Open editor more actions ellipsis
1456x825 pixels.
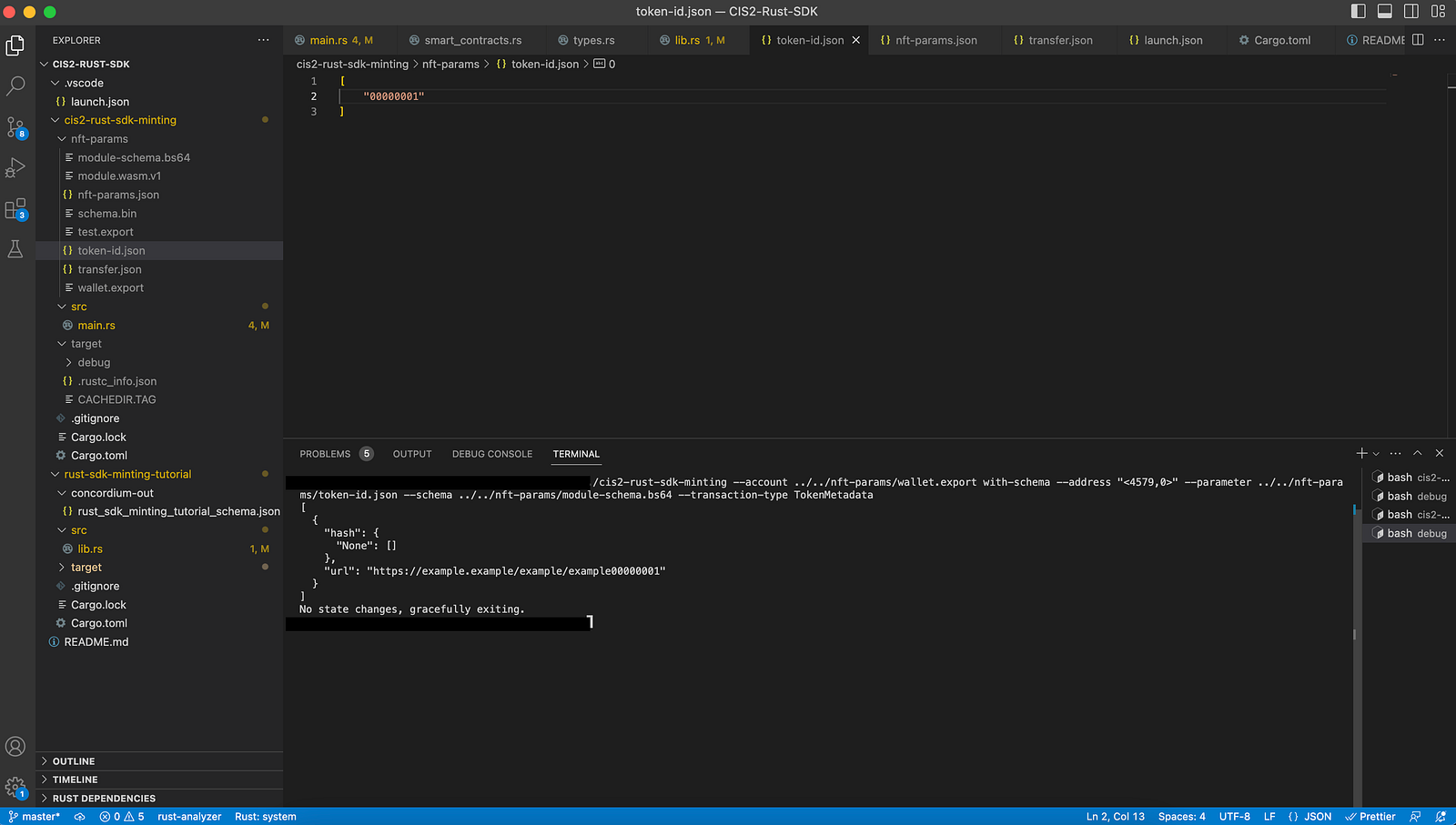click(x=1440, y=40)
